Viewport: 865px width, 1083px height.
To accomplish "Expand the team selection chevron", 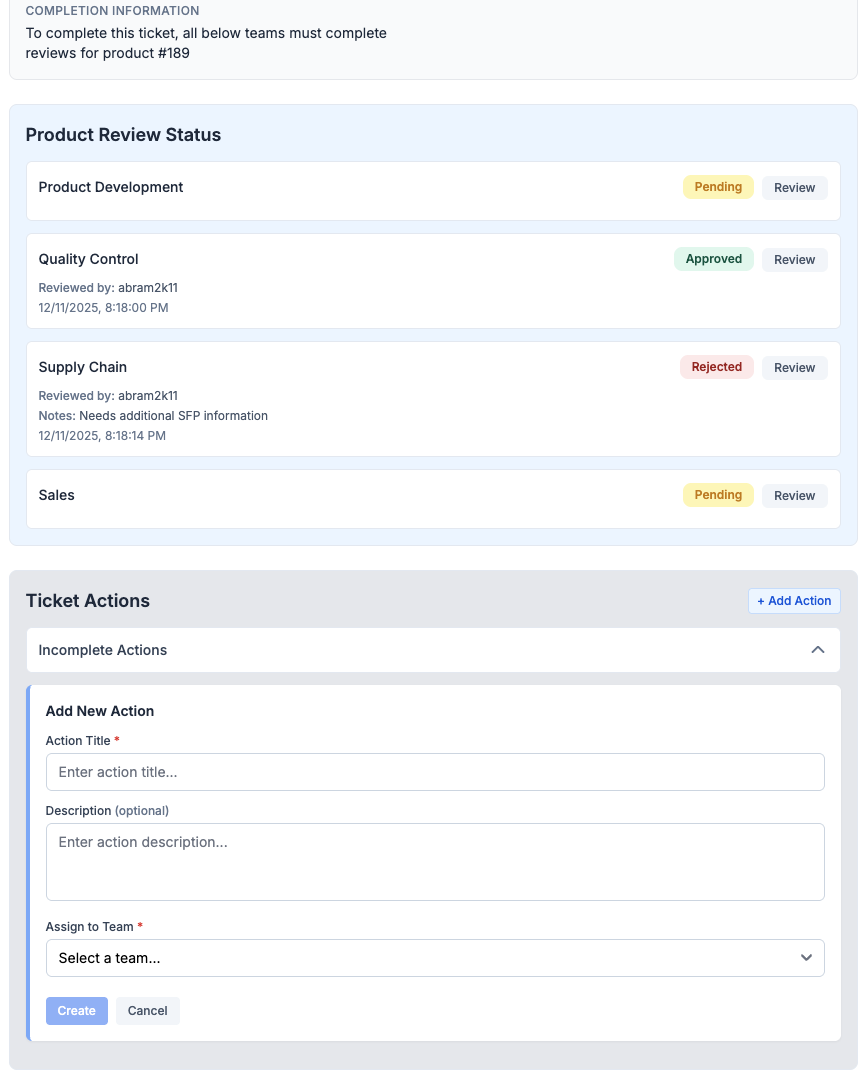I will 806,957.
